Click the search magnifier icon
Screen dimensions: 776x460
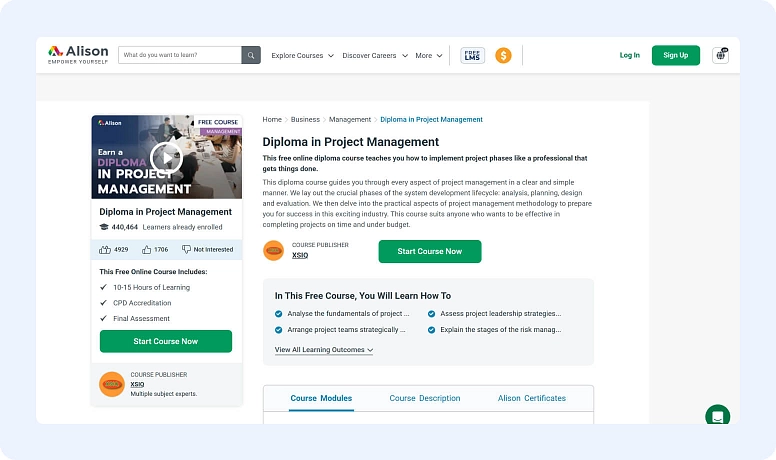pos(251,55)
